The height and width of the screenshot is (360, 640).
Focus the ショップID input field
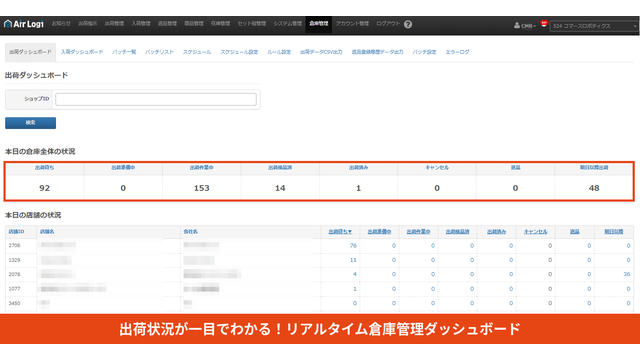coord(156,99)
